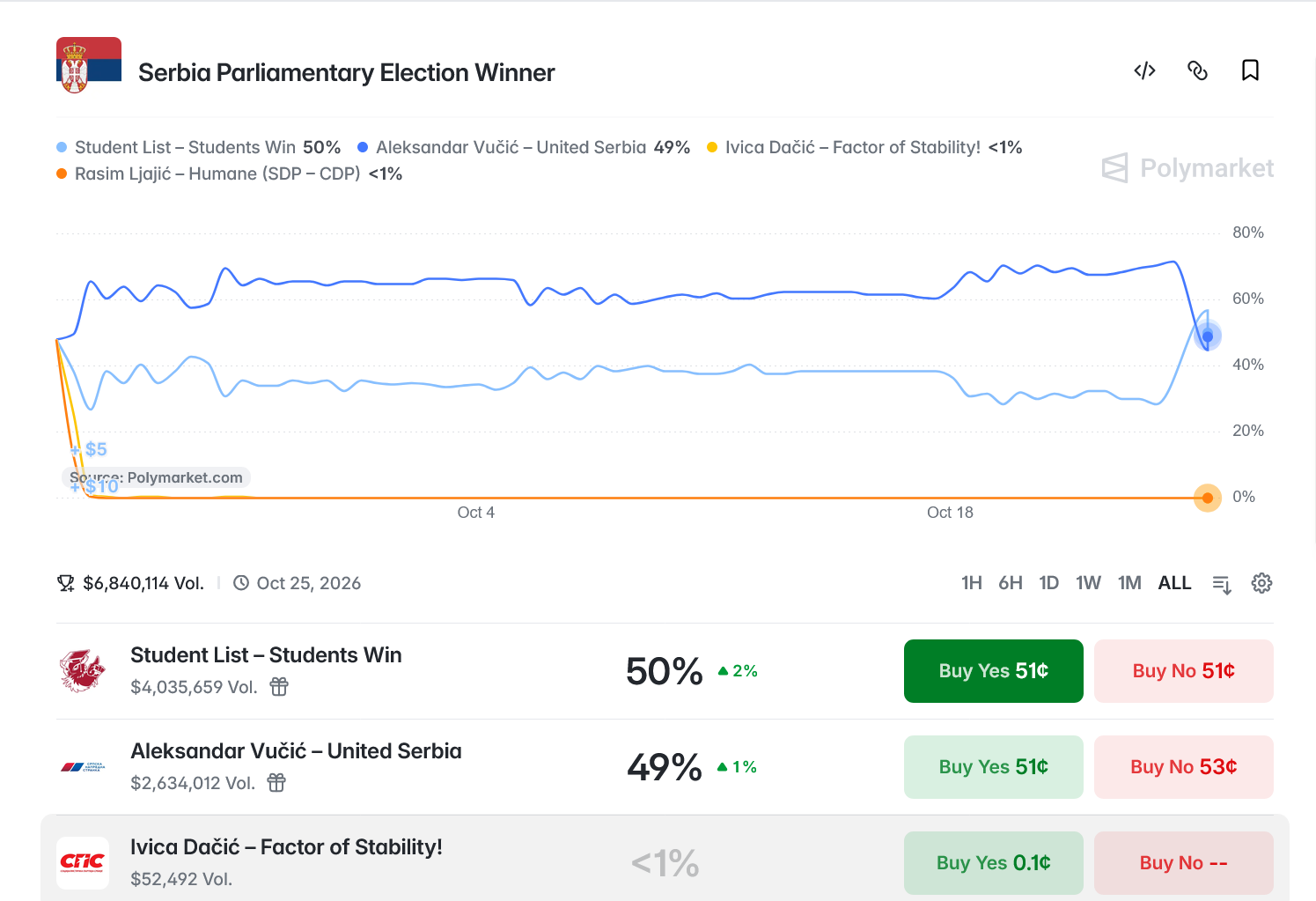Bookmark this Serbia election market
Image resolution: width=1316 pixels, height=901 pixels.
[x=1250, y=70]
